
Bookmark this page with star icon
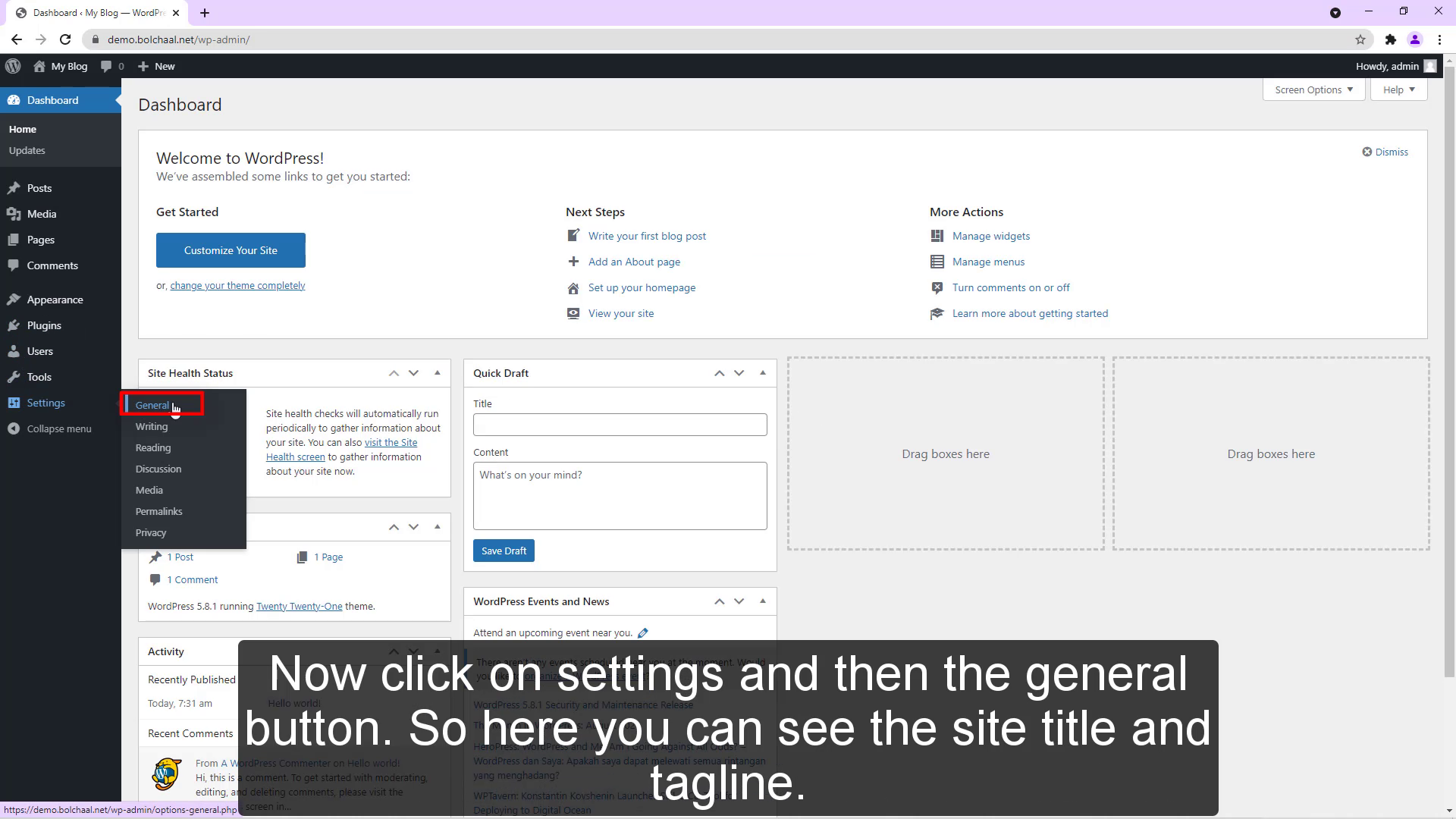point(1360,39)
